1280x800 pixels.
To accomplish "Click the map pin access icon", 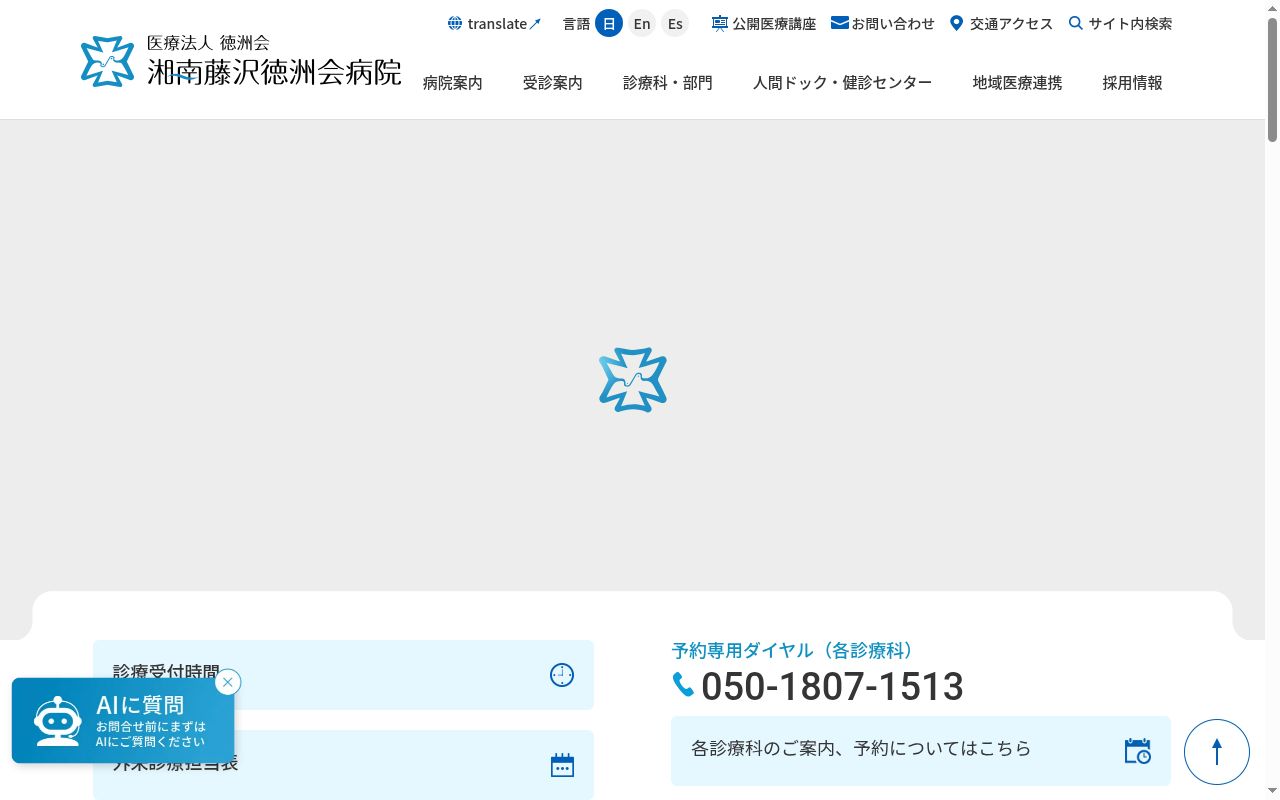I will pyautogui.click(x=956, y=23).
